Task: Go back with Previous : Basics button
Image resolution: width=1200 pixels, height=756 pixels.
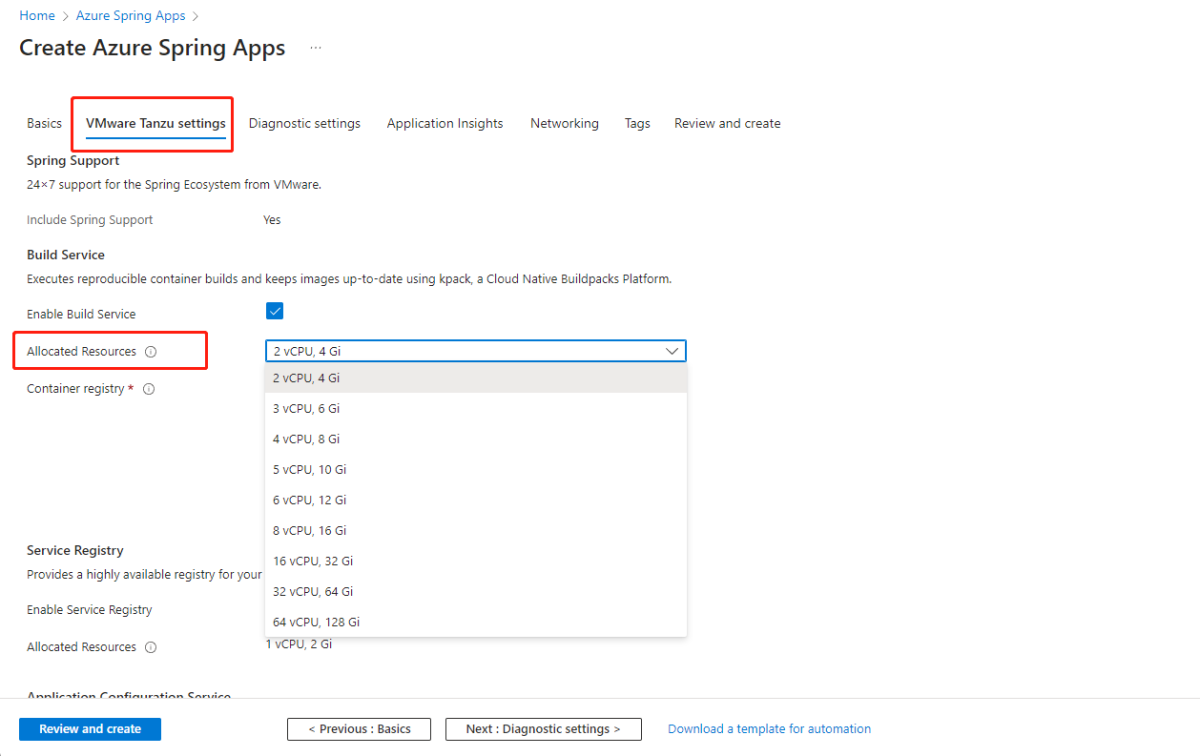Action: click(359, 729)
